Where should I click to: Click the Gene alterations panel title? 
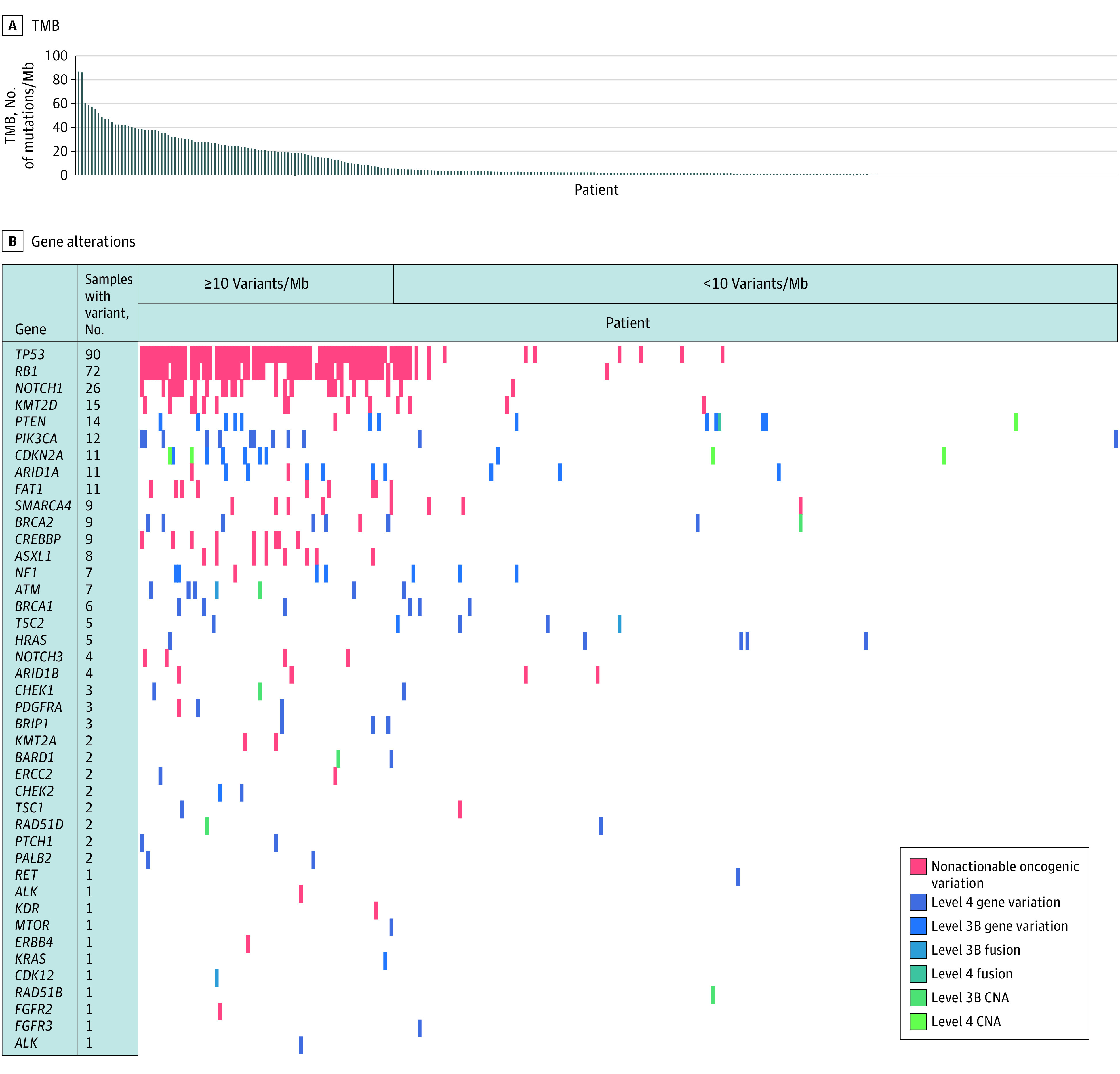point(83,241)
